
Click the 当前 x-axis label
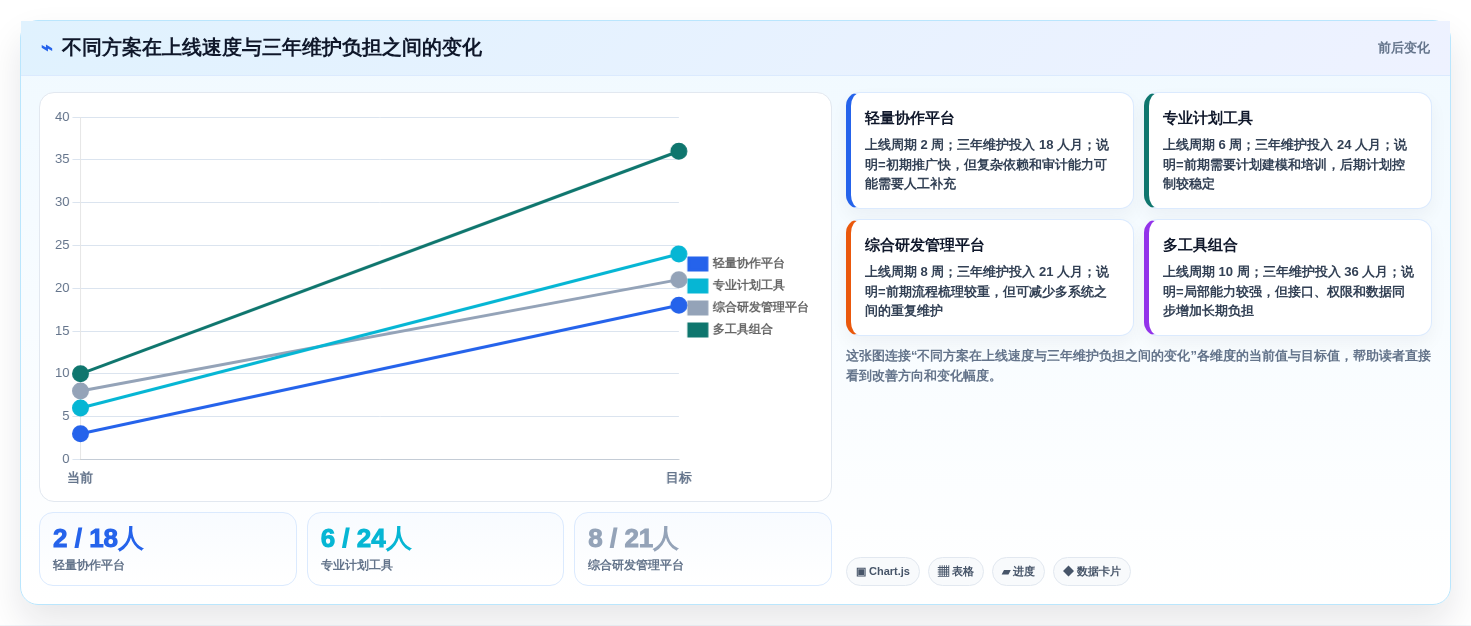(80, 478)
